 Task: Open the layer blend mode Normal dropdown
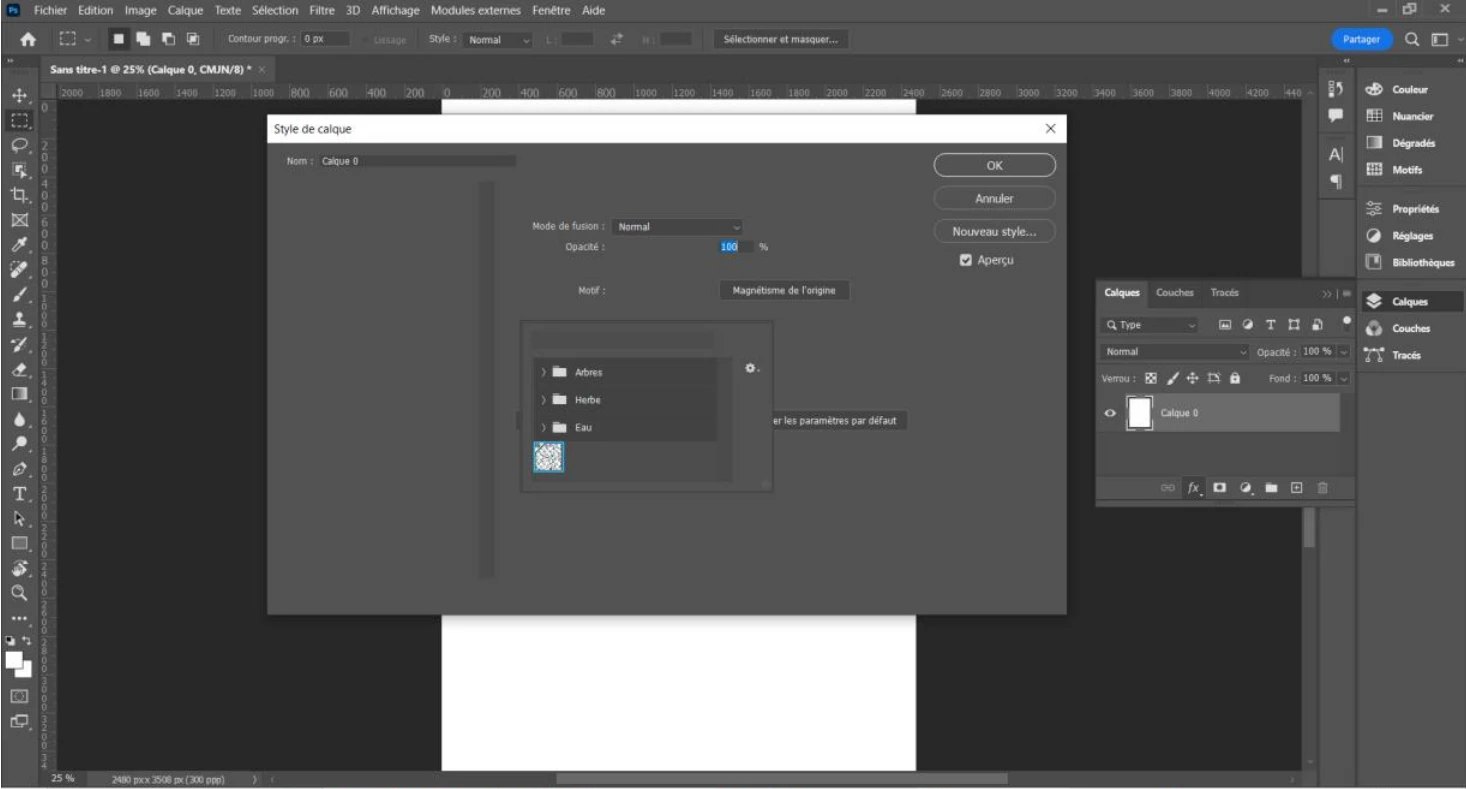[x=1176, y=352]
